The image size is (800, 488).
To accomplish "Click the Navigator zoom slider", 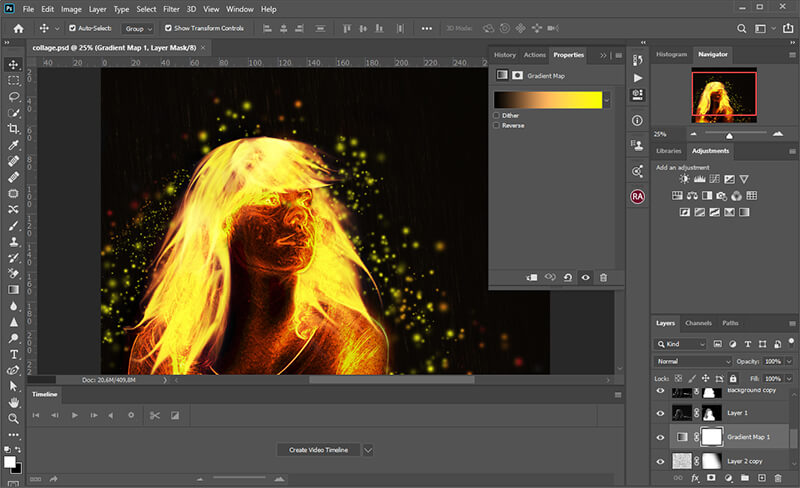I will point(728,134).
